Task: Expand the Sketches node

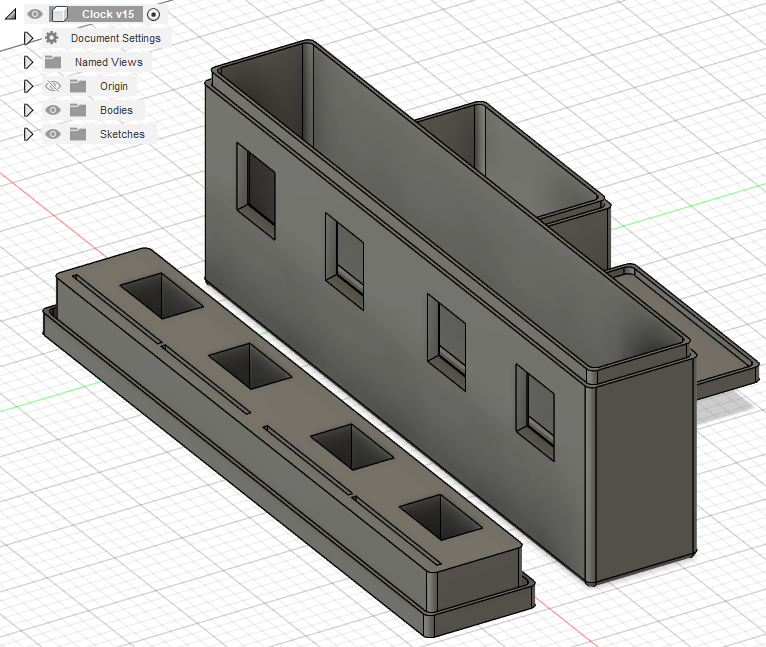Action: (28, 134)
